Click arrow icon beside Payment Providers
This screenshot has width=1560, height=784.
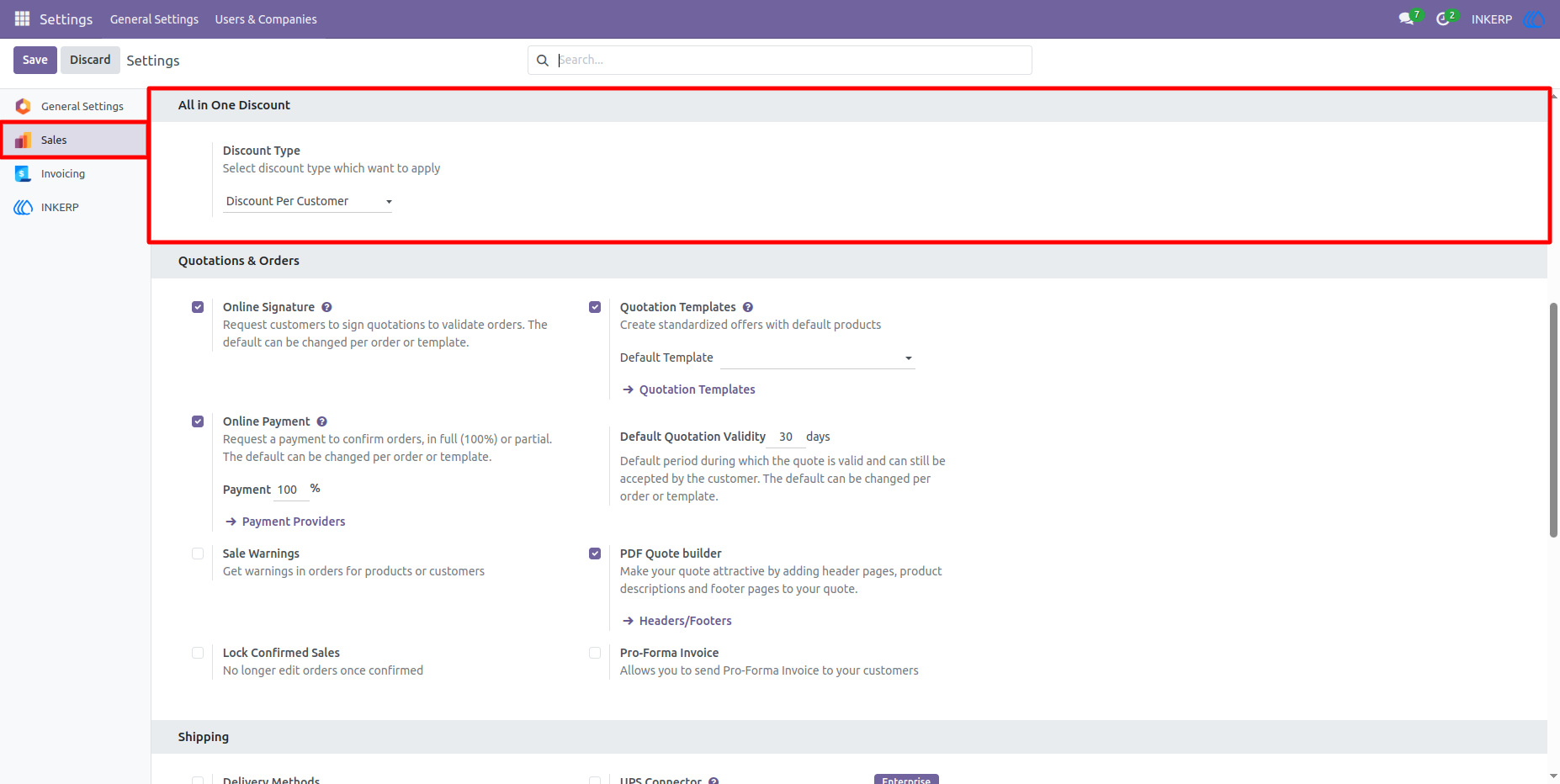[231, 522]
